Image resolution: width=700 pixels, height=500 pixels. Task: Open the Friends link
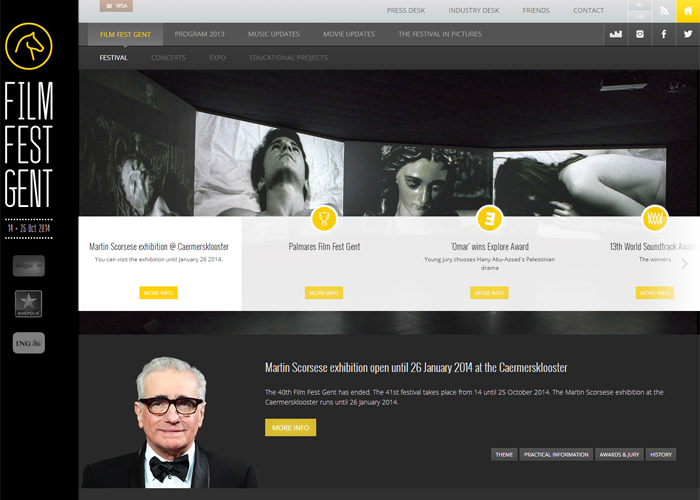coord(536,10)
